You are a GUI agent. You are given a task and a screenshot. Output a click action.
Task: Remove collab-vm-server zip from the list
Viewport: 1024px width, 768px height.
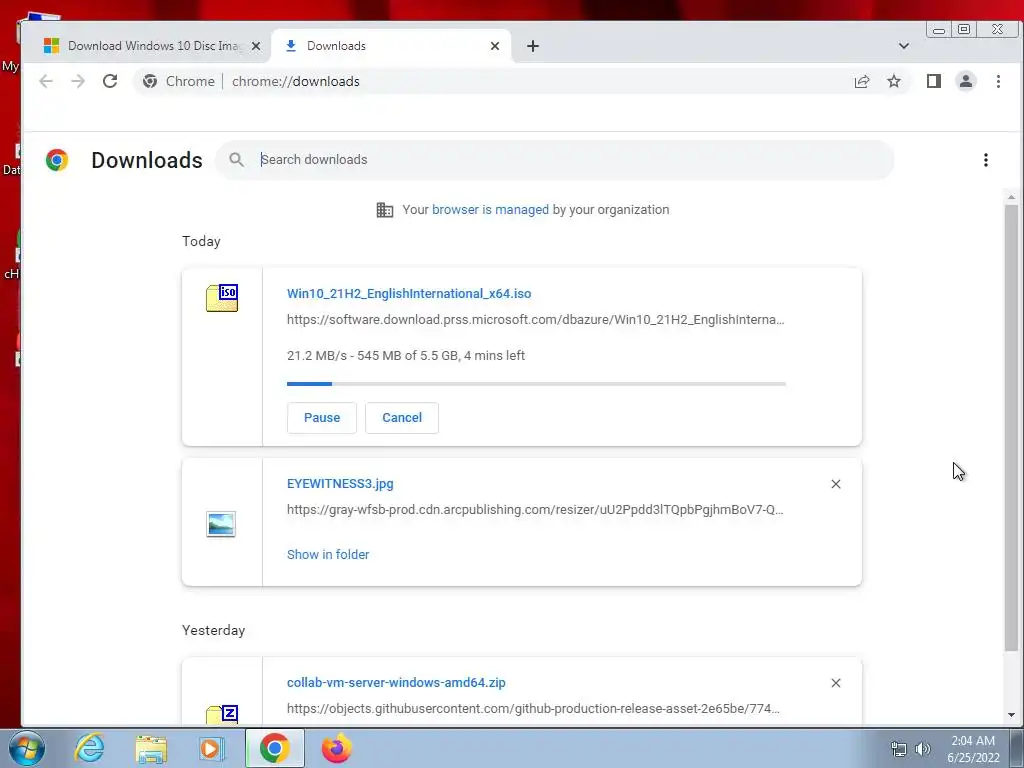pos(836,682)
